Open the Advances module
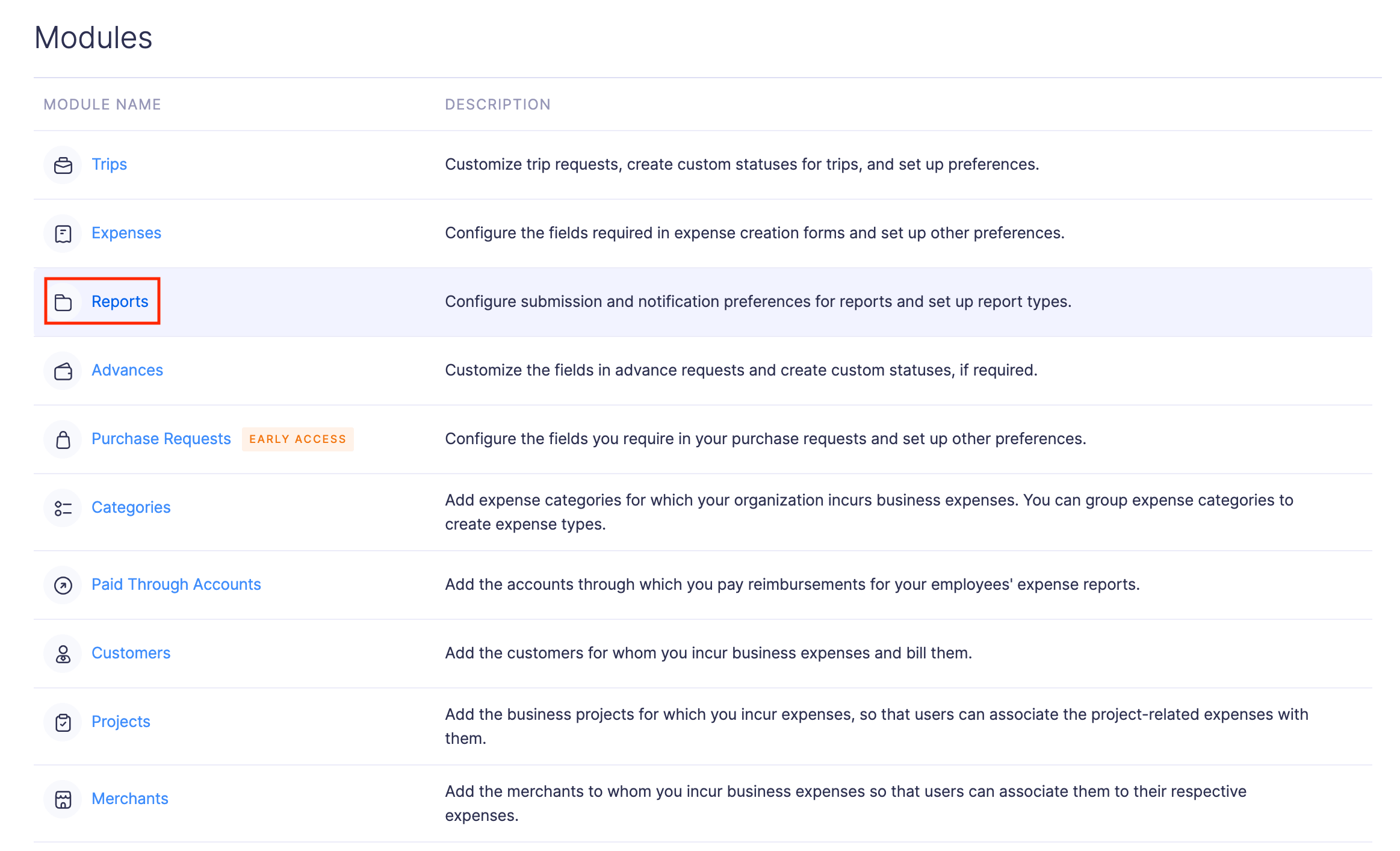The image size is (1400, 851). [x=127, y=371]
